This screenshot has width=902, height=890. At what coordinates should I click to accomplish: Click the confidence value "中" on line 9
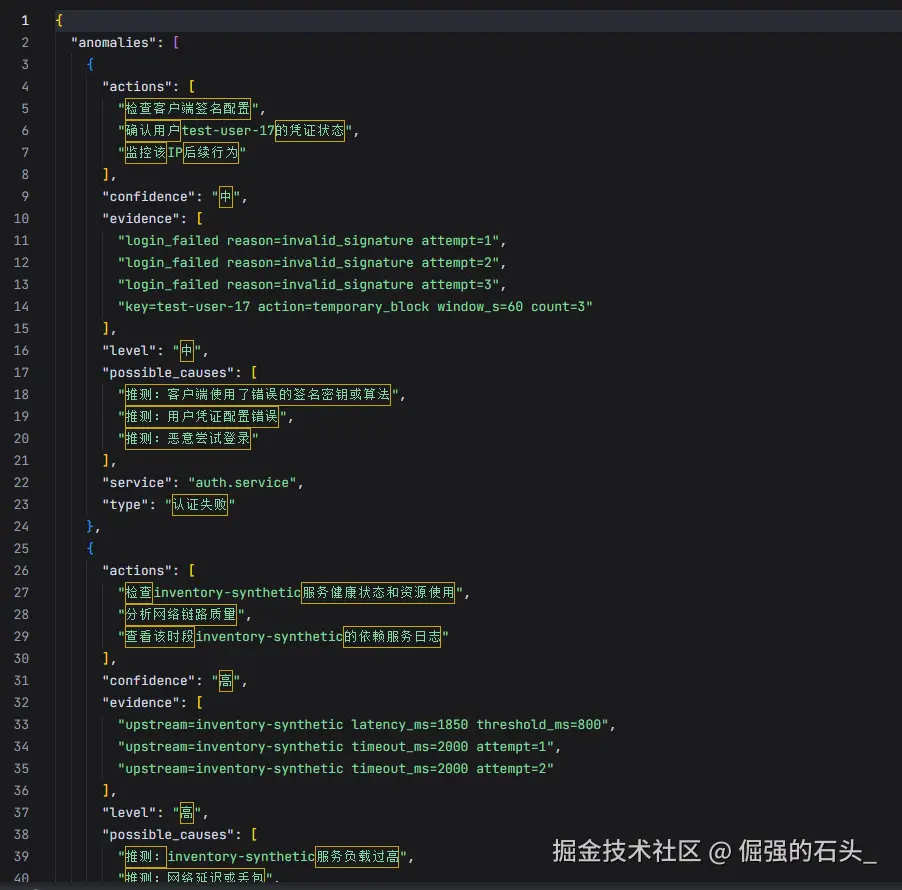click(226, 197)
